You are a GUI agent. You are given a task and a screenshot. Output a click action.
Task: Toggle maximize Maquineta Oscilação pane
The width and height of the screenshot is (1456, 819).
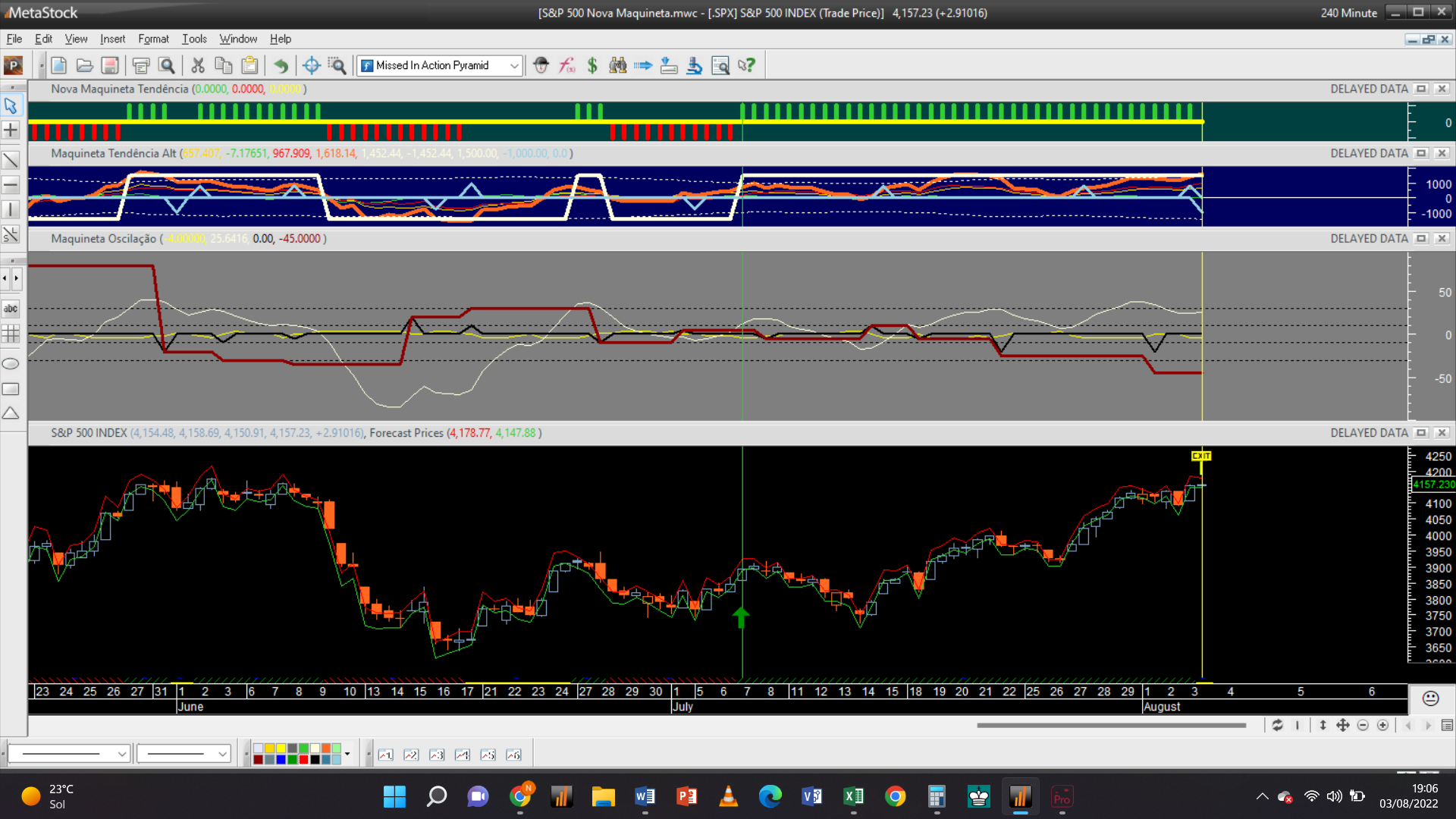click(1421, 238)
